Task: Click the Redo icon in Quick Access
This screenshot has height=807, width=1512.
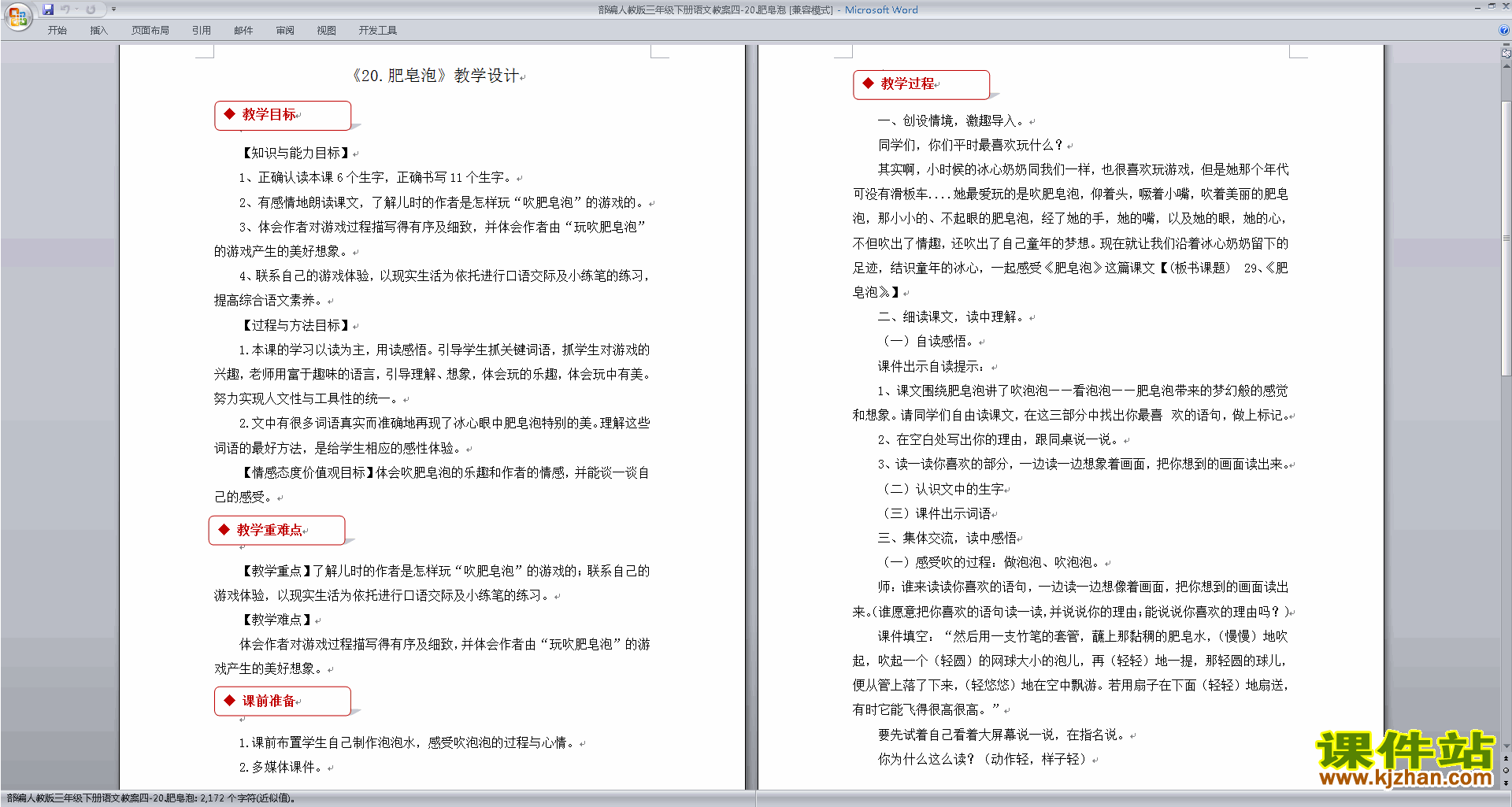Action: pos(91,9)
